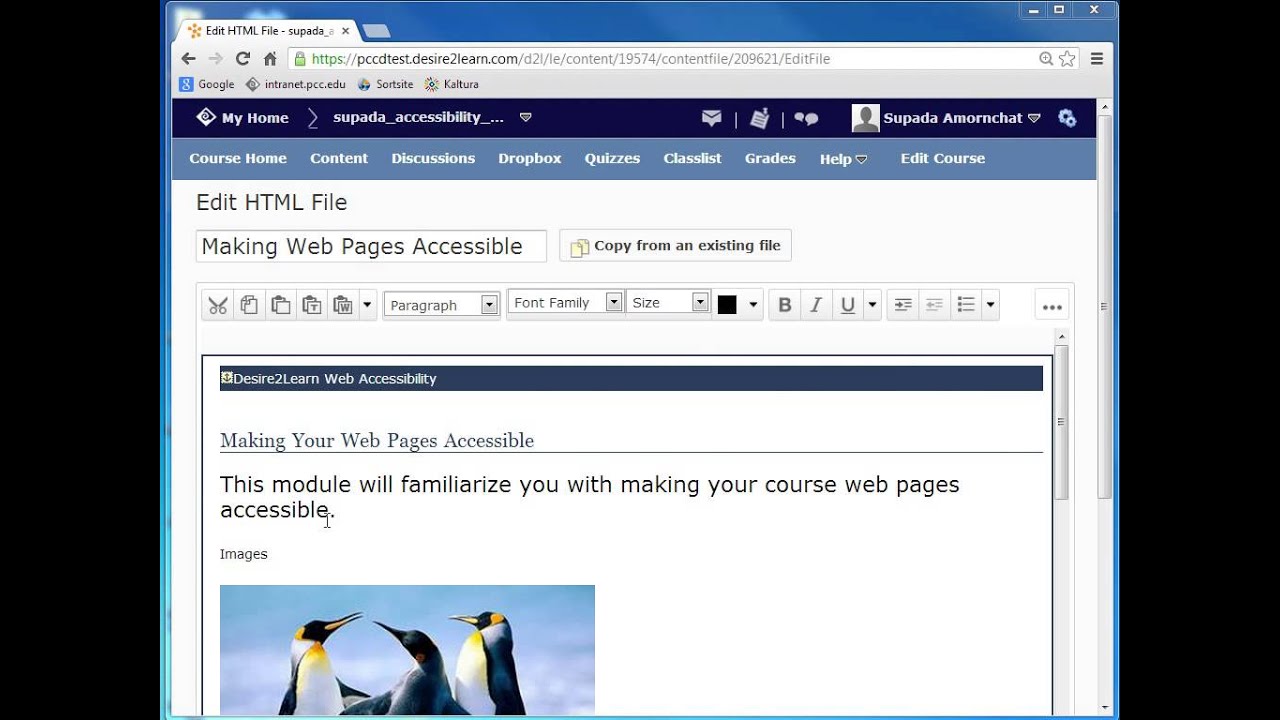This screenshot has height=720, width=1280.
Task: Open the paste options dropdown arrow
Action: (367, 305)
